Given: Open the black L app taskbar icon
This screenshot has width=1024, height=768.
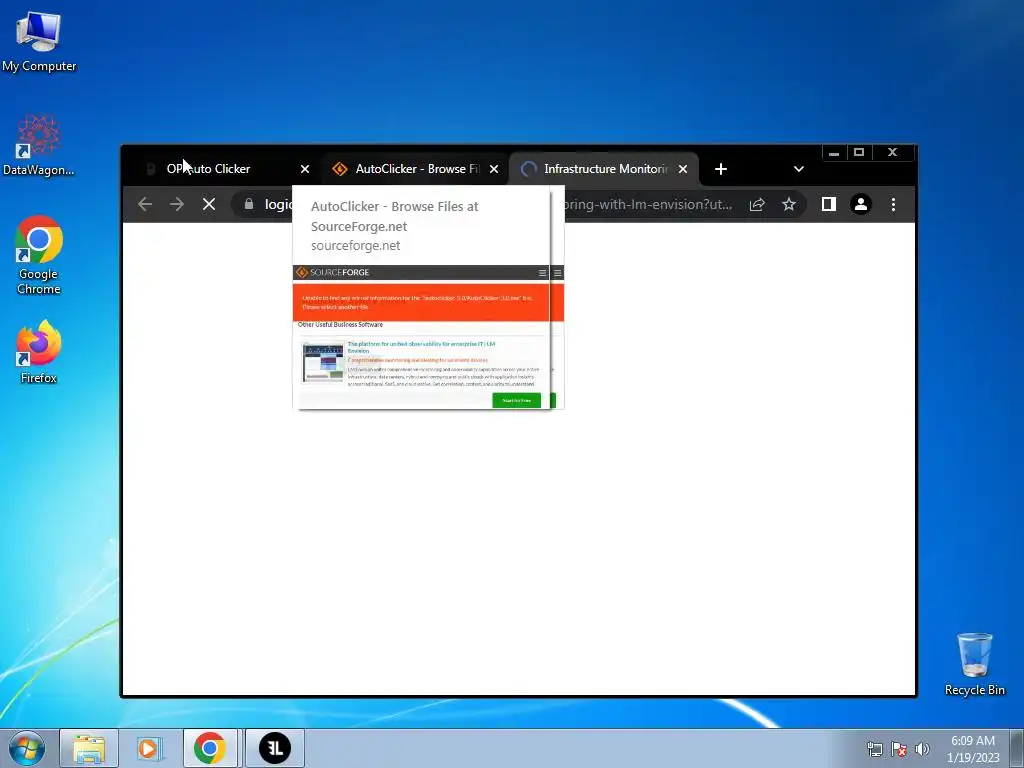Looking at the screenshot, I should pos(275,748).
